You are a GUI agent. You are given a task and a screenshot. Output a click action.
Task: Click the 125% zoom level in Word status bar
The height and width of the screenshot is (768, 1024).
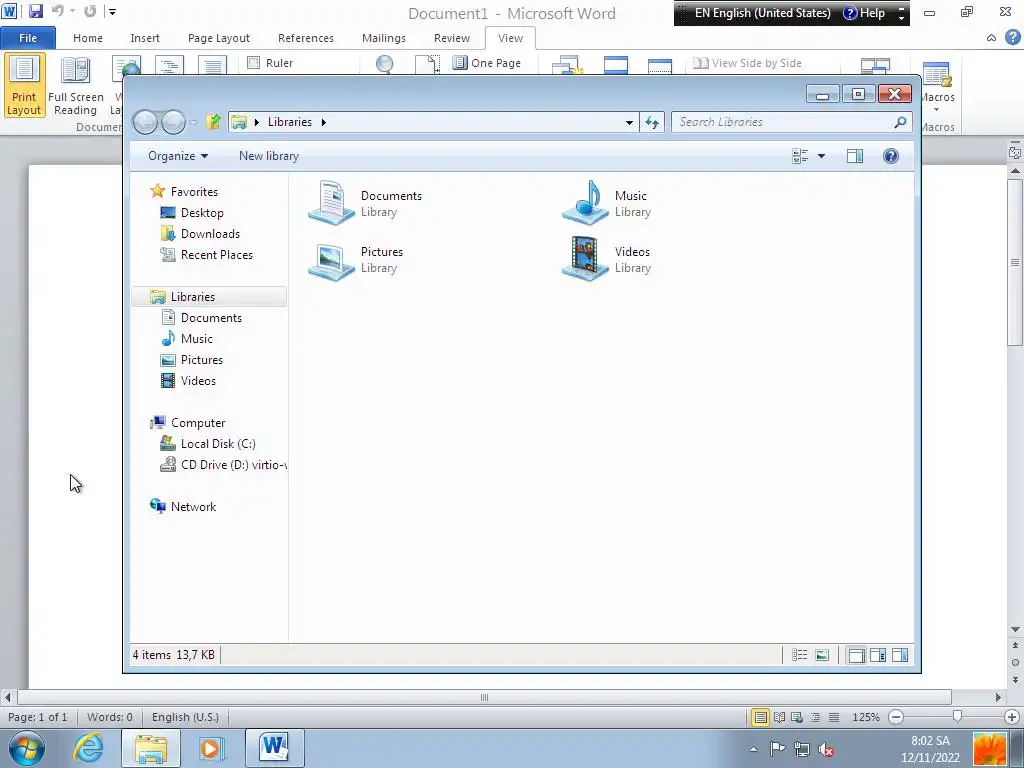click(x=866, y=717)
